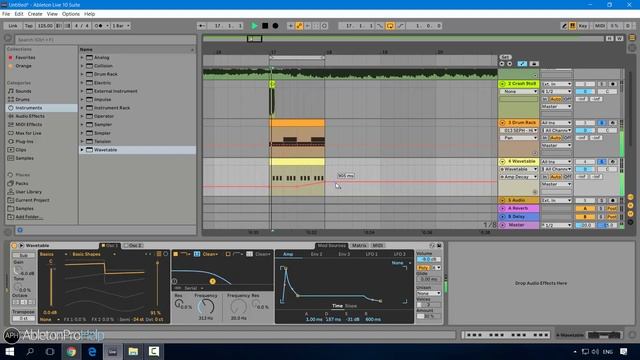Select Drums category in browser

click(x=22, y=99)
